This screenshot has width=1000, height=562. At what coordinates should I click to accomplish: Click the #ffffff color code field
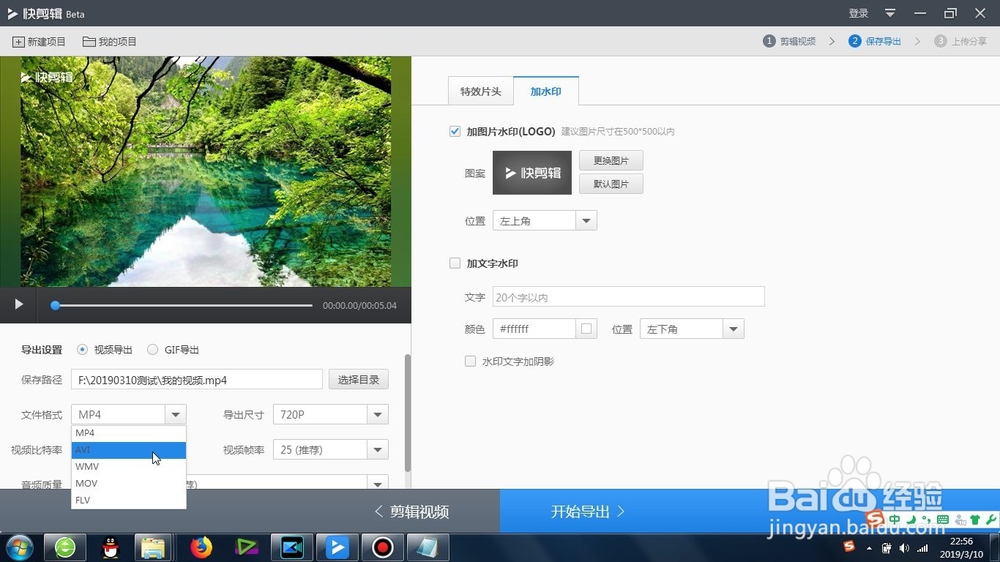(534, 329)
